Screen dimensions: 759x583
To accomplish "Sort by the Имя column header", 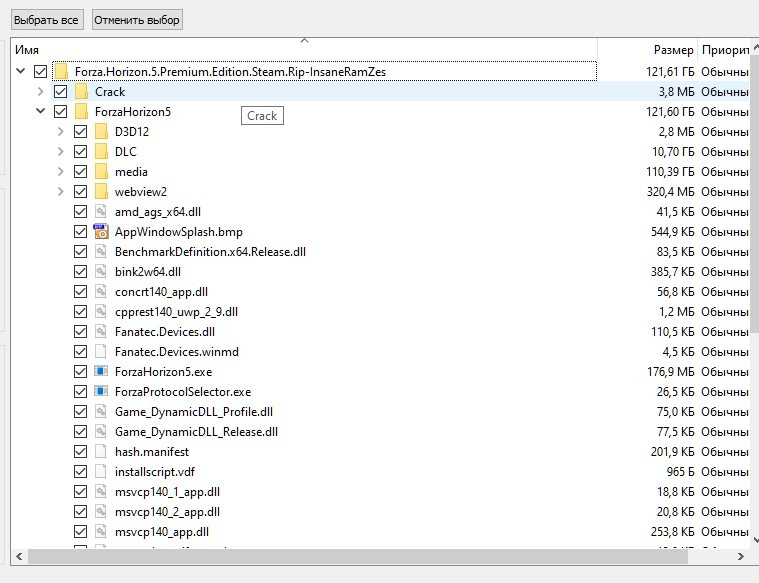I will point(300,49).
